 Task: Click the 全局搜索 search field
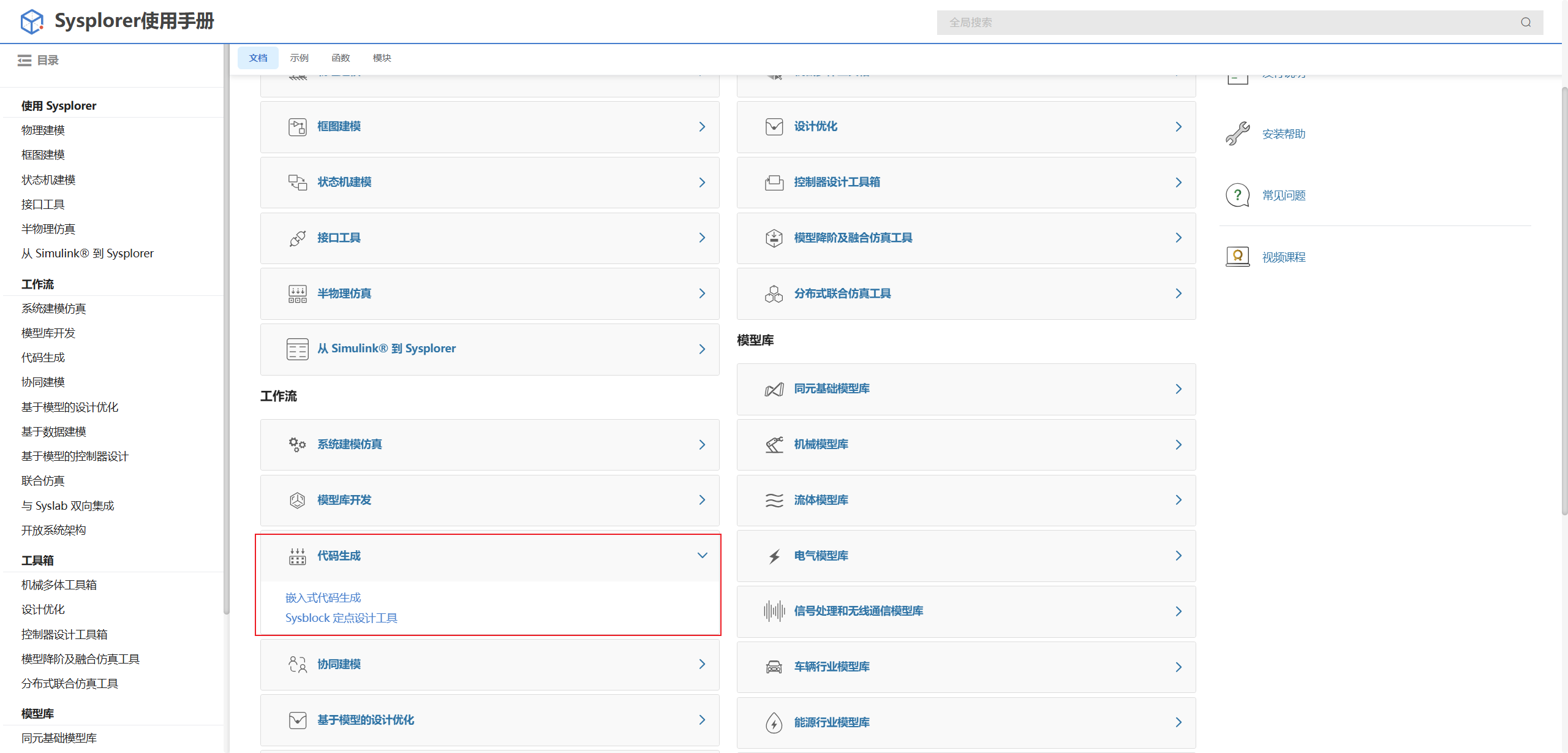point(1240,23)
